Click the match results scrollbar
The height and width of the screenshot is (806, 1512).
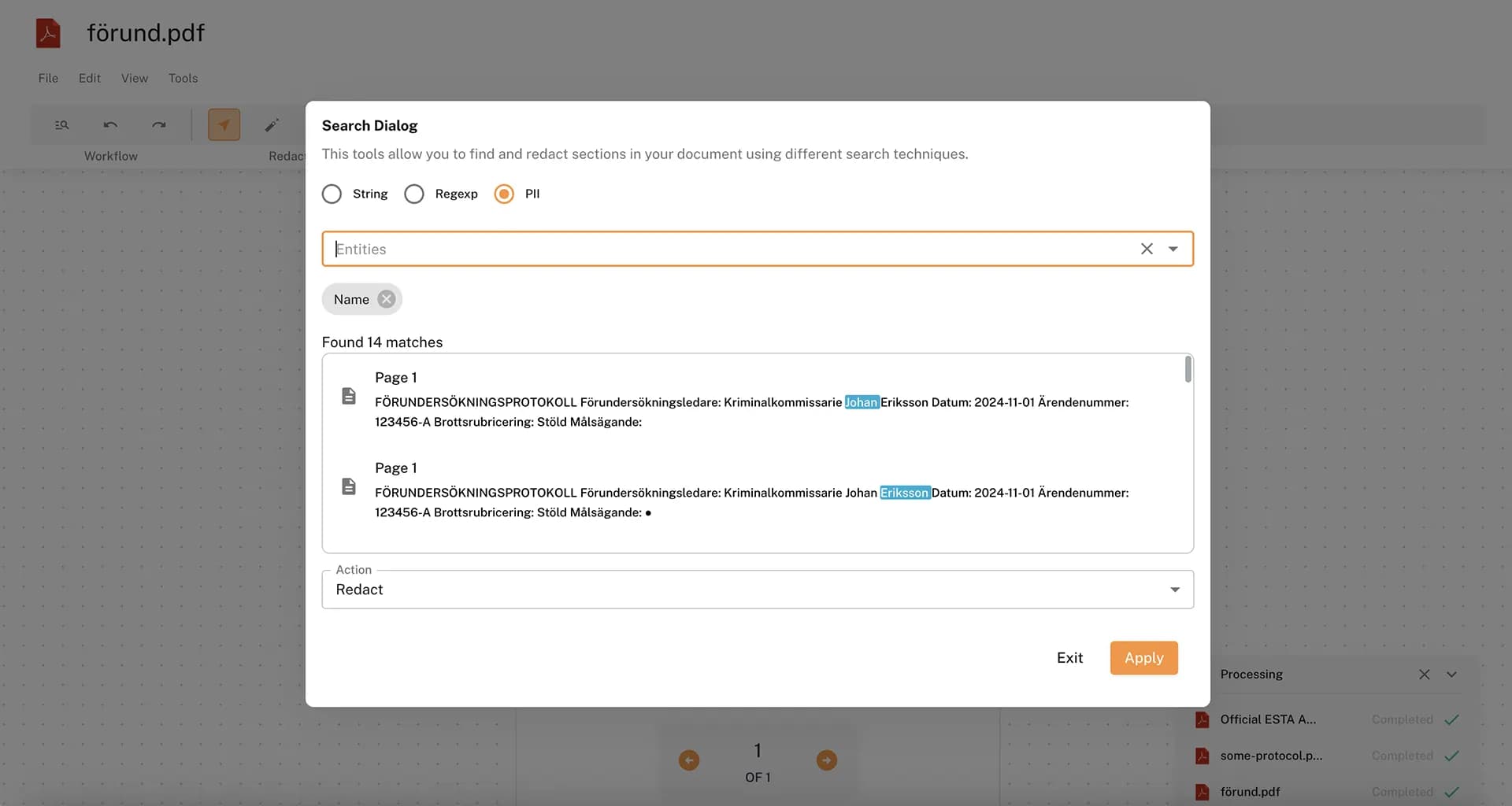[1188, 370]
